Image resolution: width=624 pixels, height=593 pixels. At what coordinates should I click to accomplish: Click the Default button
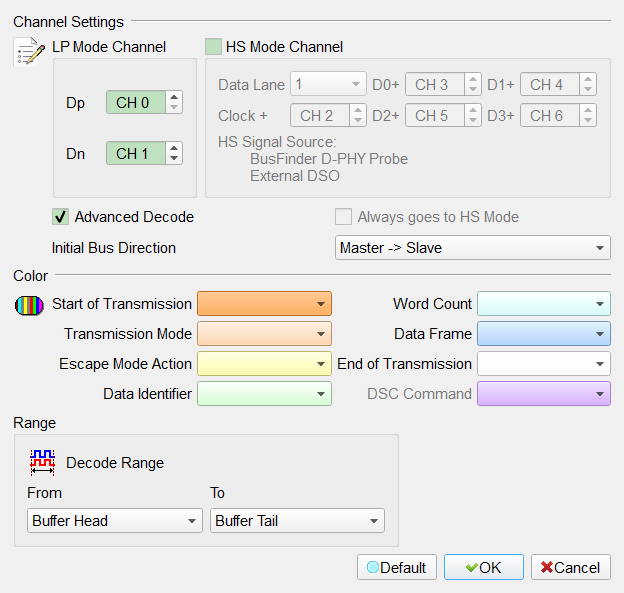396,567
